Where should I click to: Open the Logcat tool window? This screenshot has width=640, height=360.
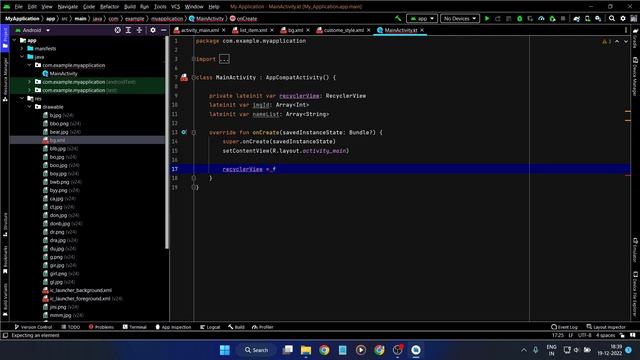pyautogui.click(x=210, y=327)
